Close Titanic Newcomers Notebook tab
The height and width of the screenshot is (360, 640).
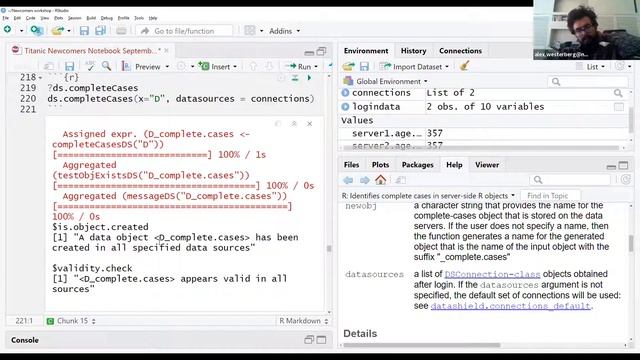pos(167,51)
